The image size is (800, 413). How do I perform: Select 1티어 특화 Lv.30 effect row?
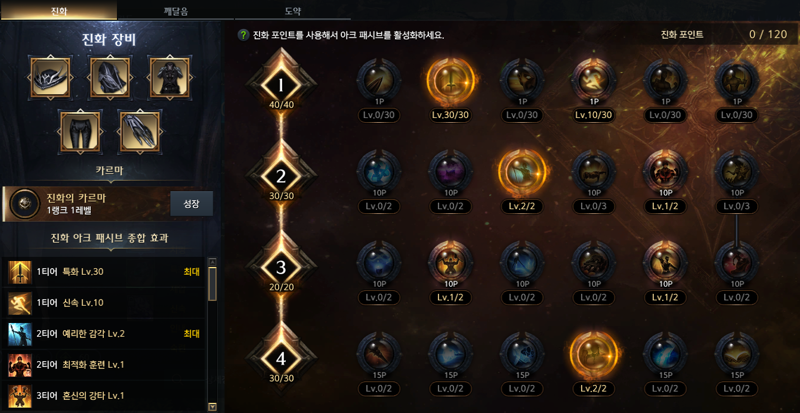(x=104, y=272)
